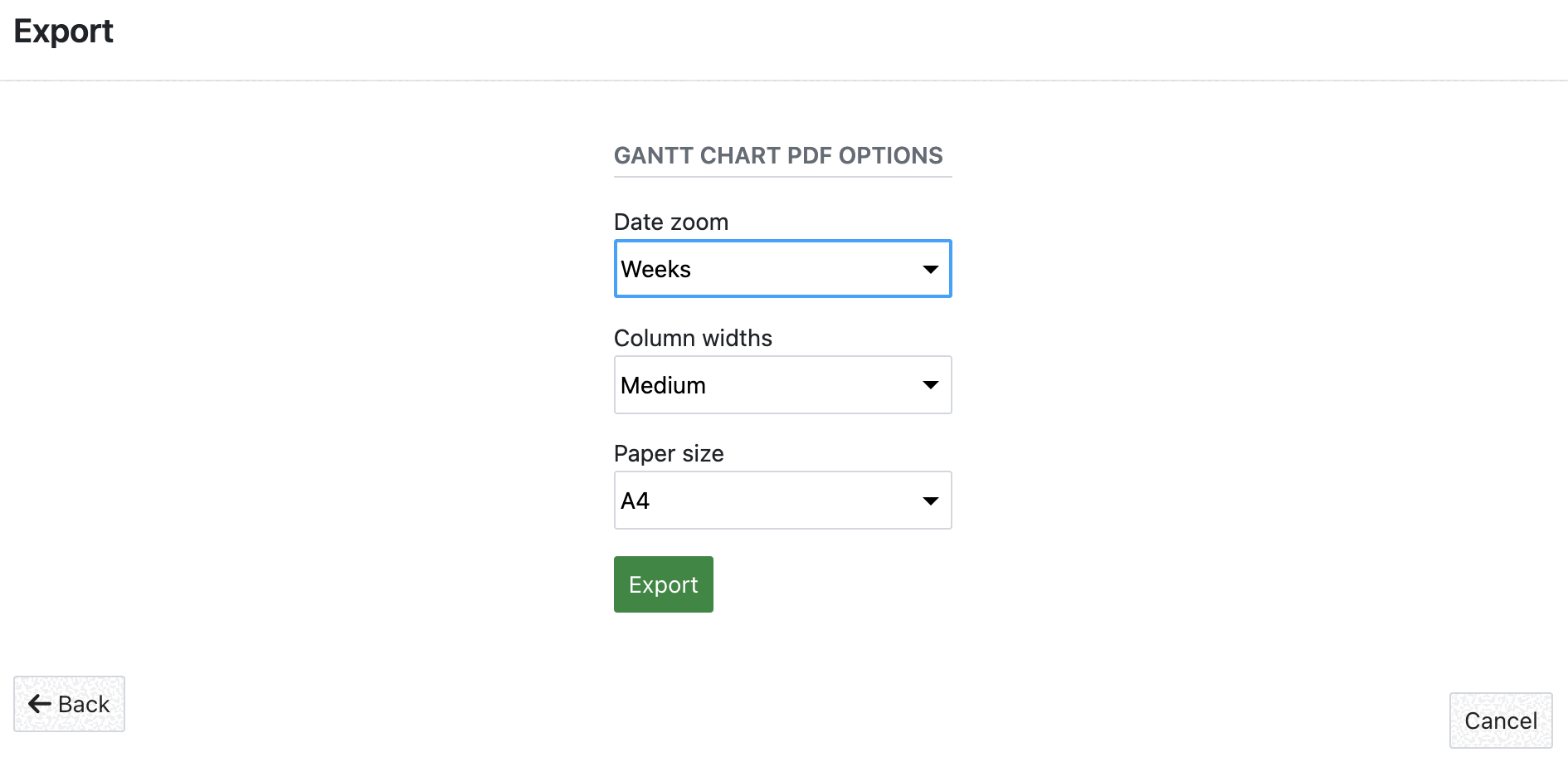Open the Column widths selector showing Medium
1568x767 pixels.
point(782,384)
